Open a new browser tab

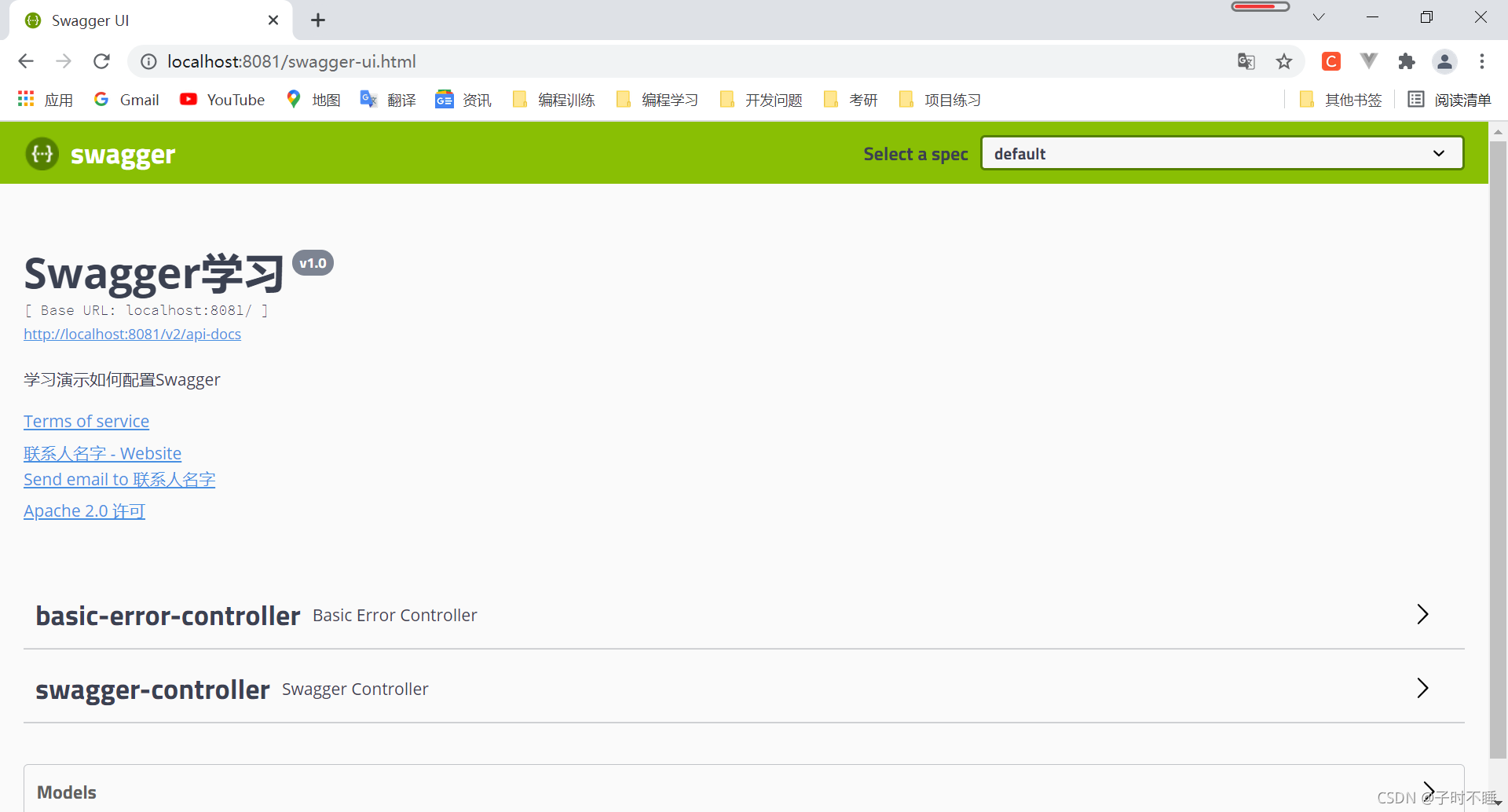coord(318,20)
